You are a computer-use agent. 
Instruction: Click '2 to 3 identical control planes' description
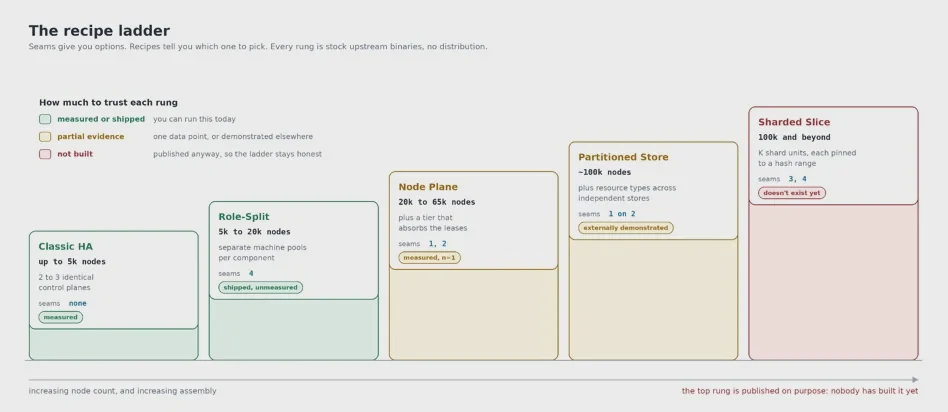(x=66, y=283)
